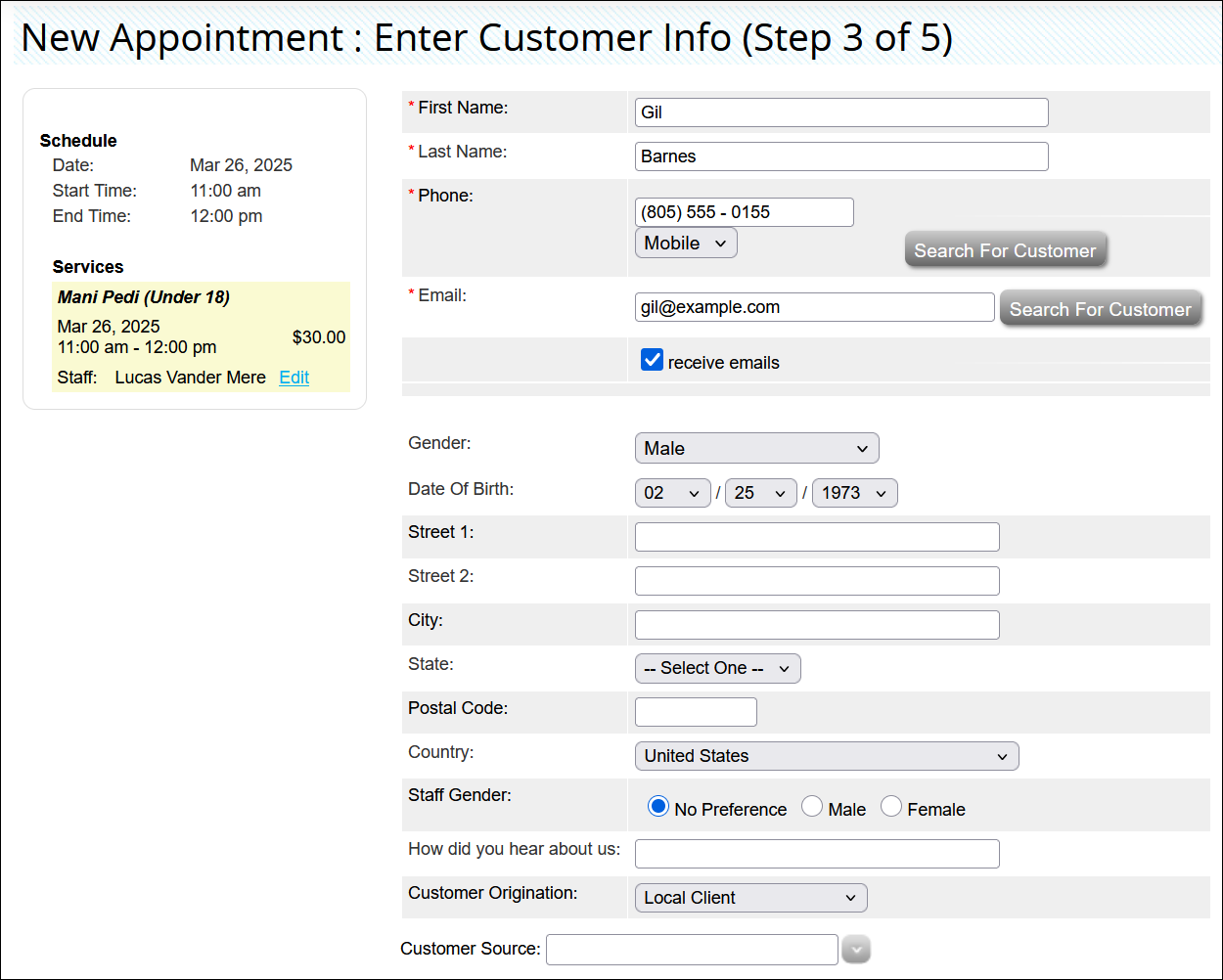Open the State Select One dropdown
This screenshot has width=1223, height=980.
tap(718, 668)
